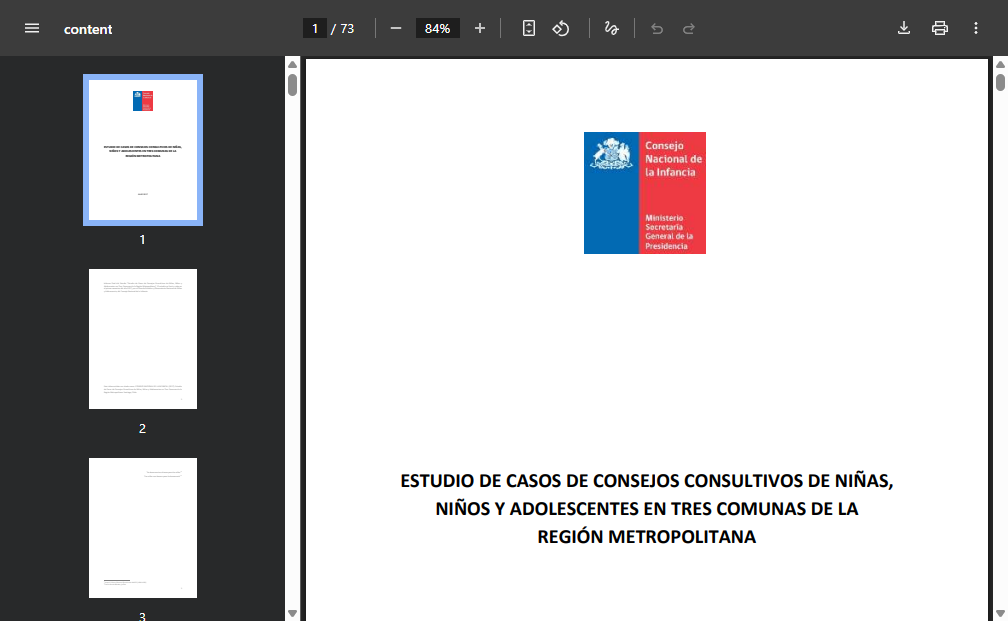Open the more actions three-dot menu

pyautogui.click(x=976, y=28)
